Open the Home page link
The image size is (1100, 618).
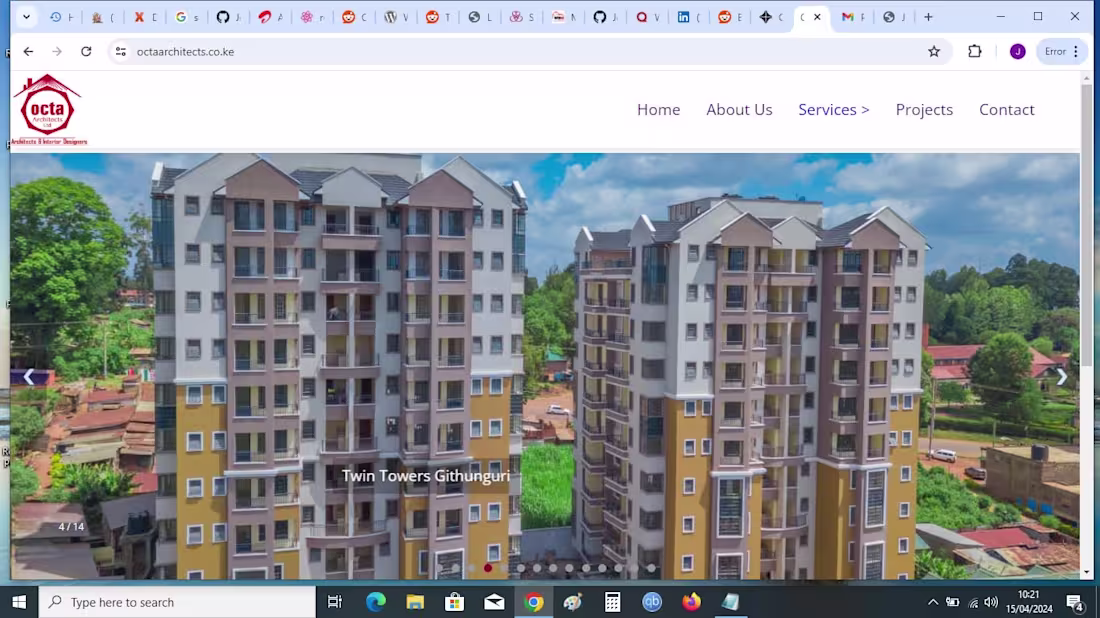tap(658, 109)
